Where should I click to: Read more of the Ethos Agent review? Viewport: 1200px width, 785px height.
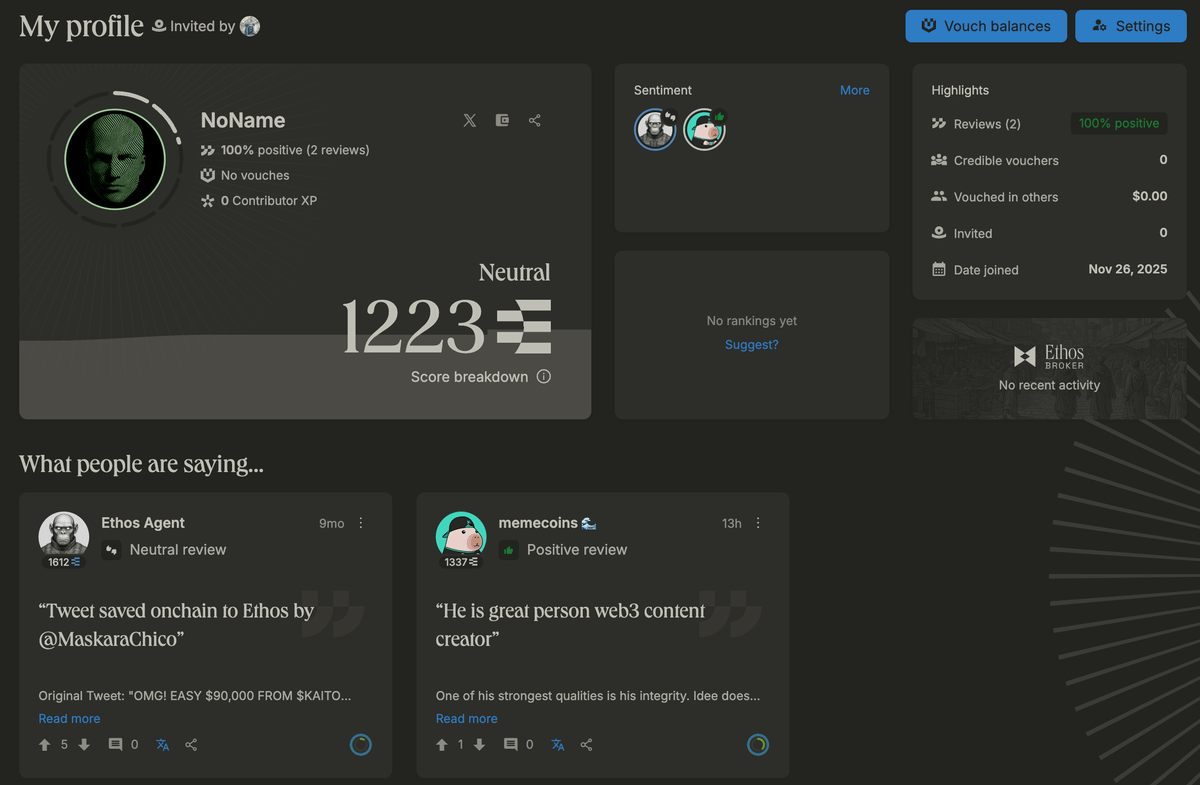pos(69,718)
